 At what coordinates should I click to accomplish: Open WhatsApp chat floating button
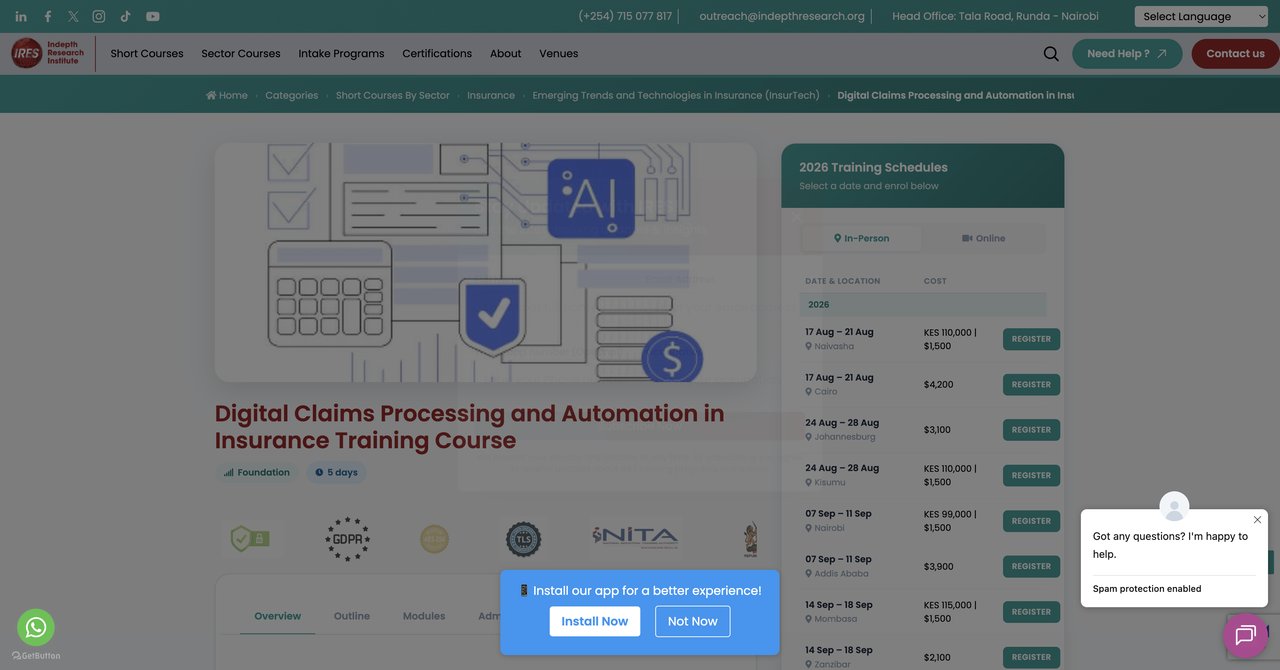(x=36, y=627)
